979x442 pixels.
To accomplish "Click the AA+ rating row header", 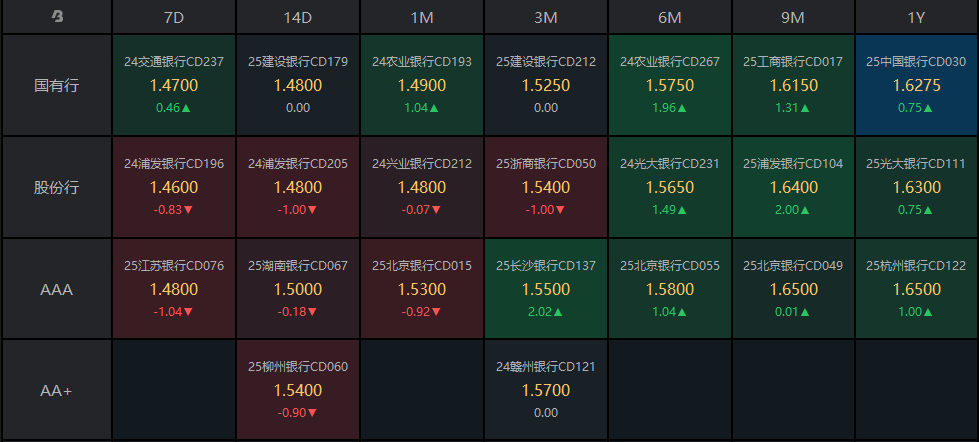I will tap(57, 391).
